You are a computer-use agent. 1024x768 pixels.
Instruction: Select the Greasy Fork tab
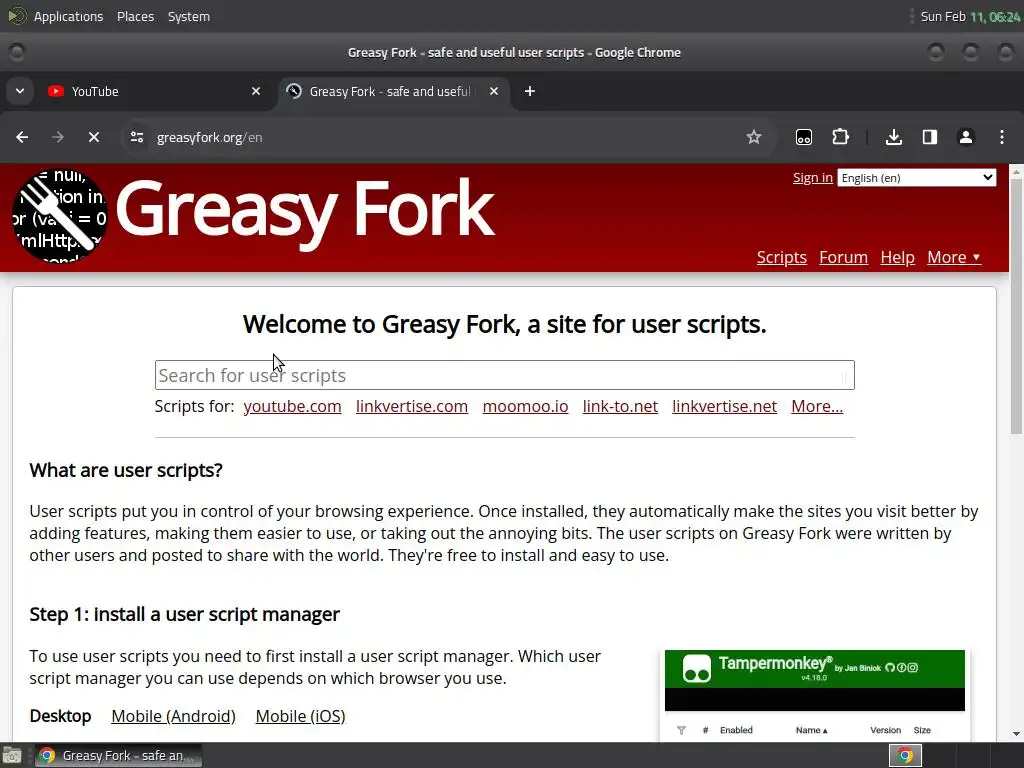392,91
